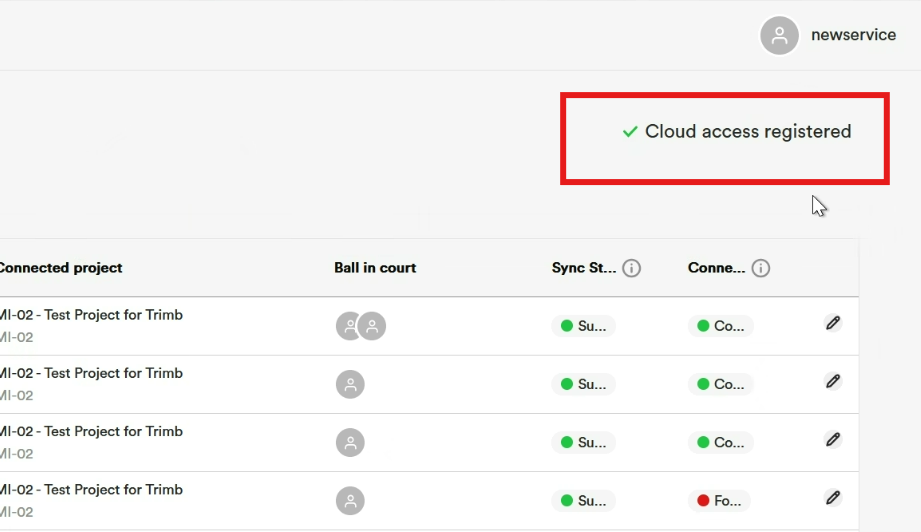Select the first avatar in first row's Ball in court
The image size is (921, 532).
coord(346,326)
